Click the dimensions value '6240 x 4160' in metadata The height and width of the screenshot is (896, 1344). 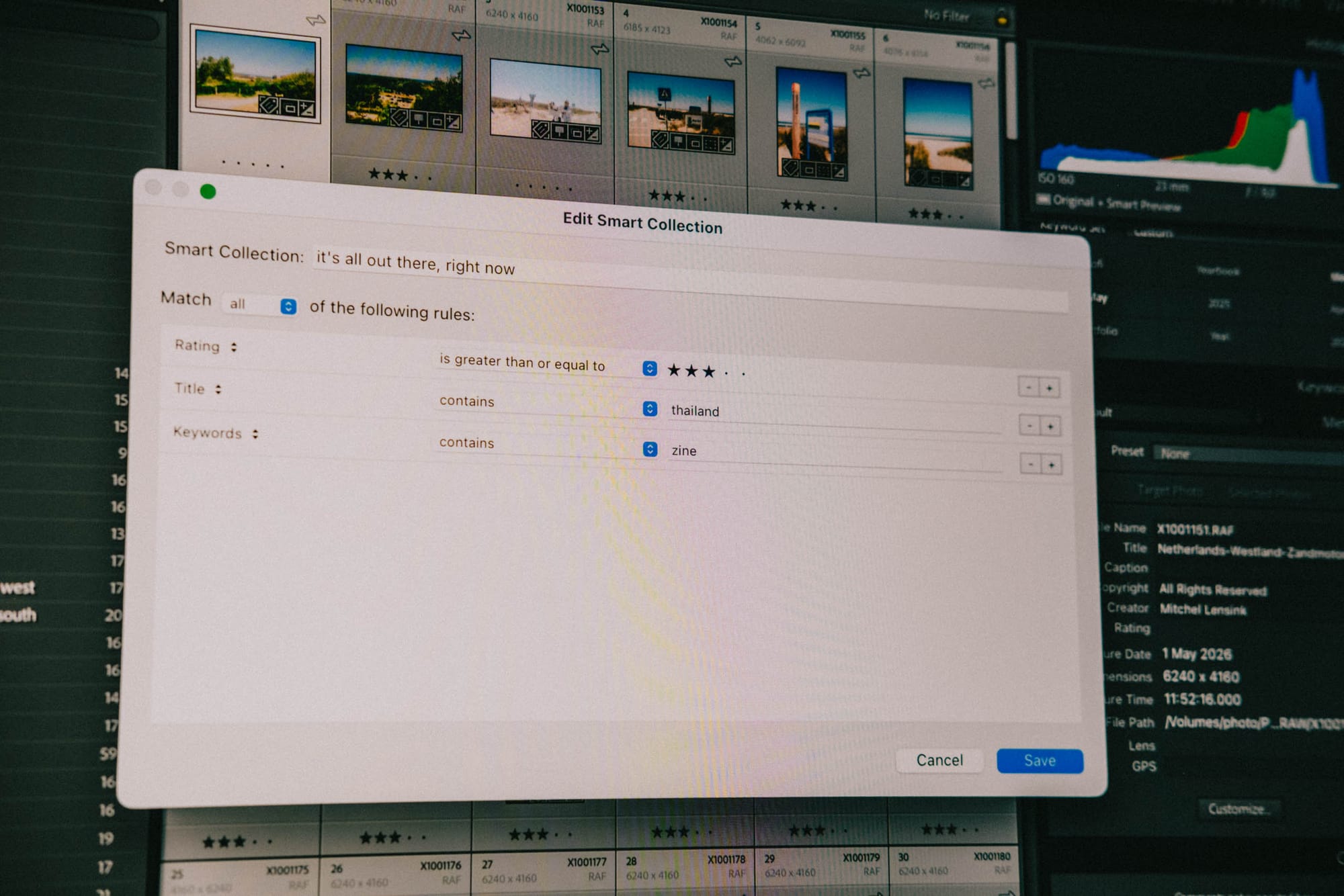[1201, 676]
